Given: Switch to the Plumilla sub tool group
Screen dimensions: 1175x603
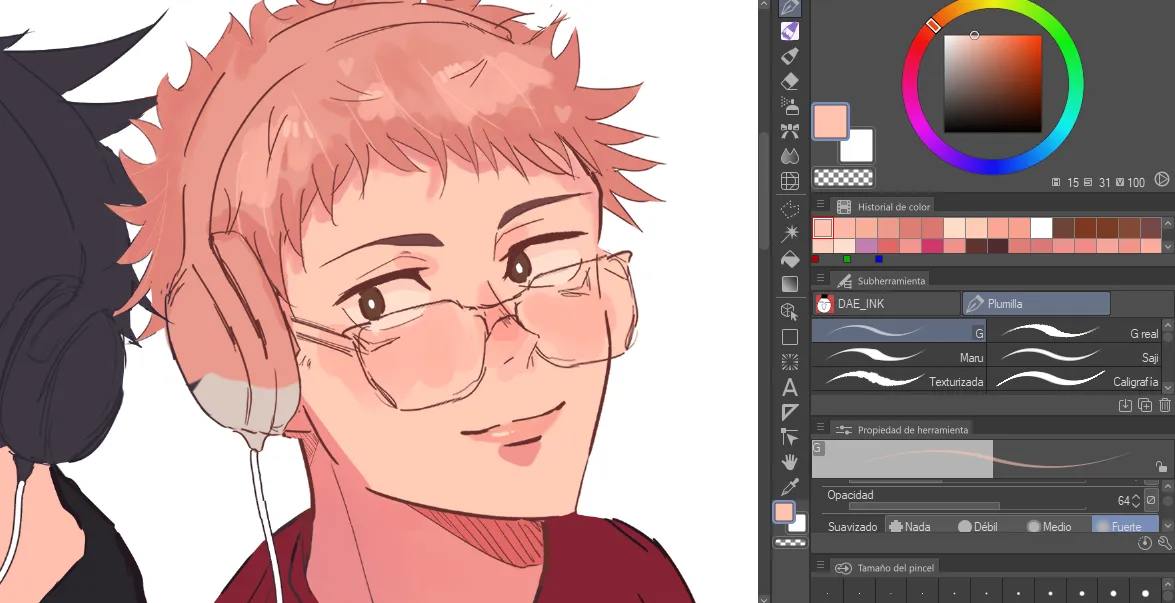Looking at the screenshot, I should (x=1036, y=303).
